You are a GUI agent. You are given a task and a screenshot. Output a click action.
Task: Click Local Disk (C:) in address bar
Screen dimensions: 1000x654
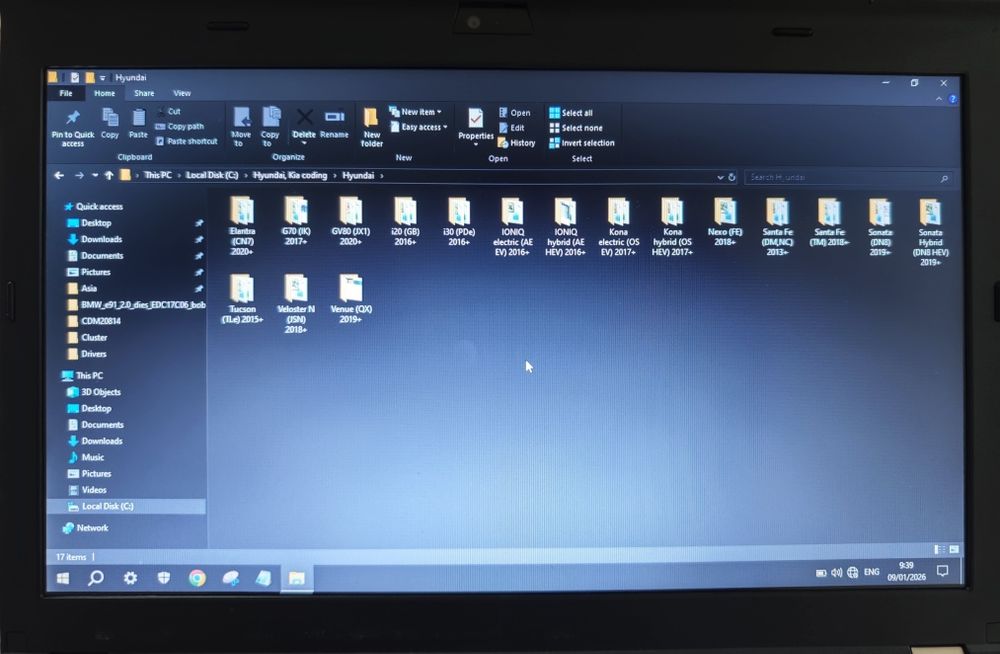click(212, 175)
